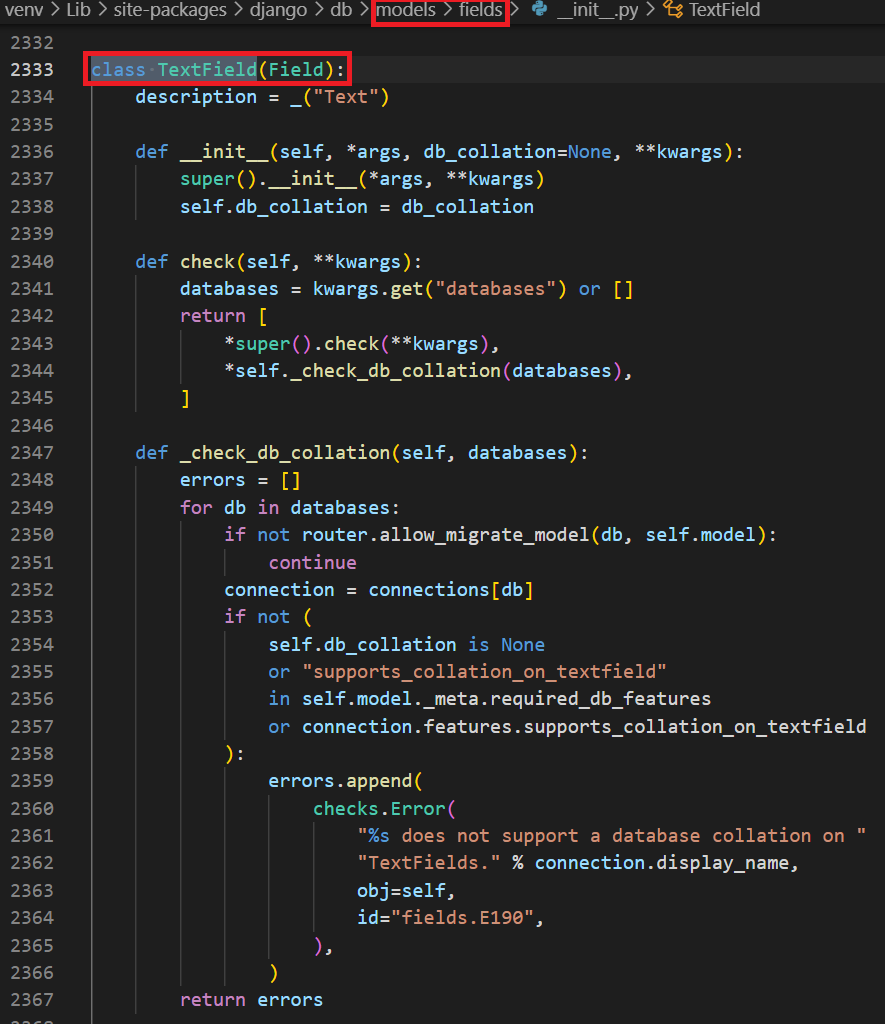885x1024 pixels.
Task: Click the 'connections[db]' expression
Action: [x=451, y=590]
